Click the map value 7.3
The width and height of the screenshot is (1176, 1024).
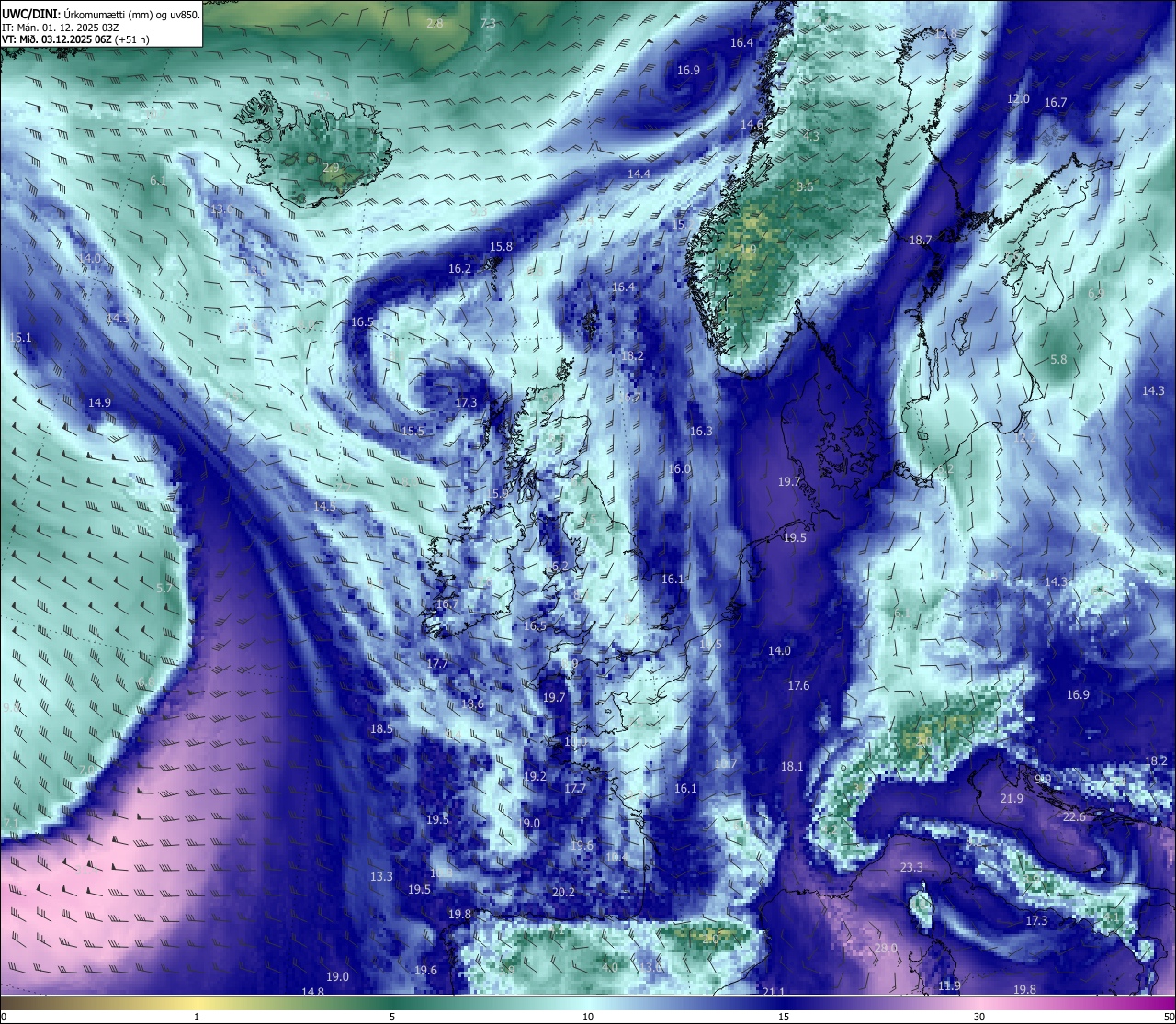(488, 24)
